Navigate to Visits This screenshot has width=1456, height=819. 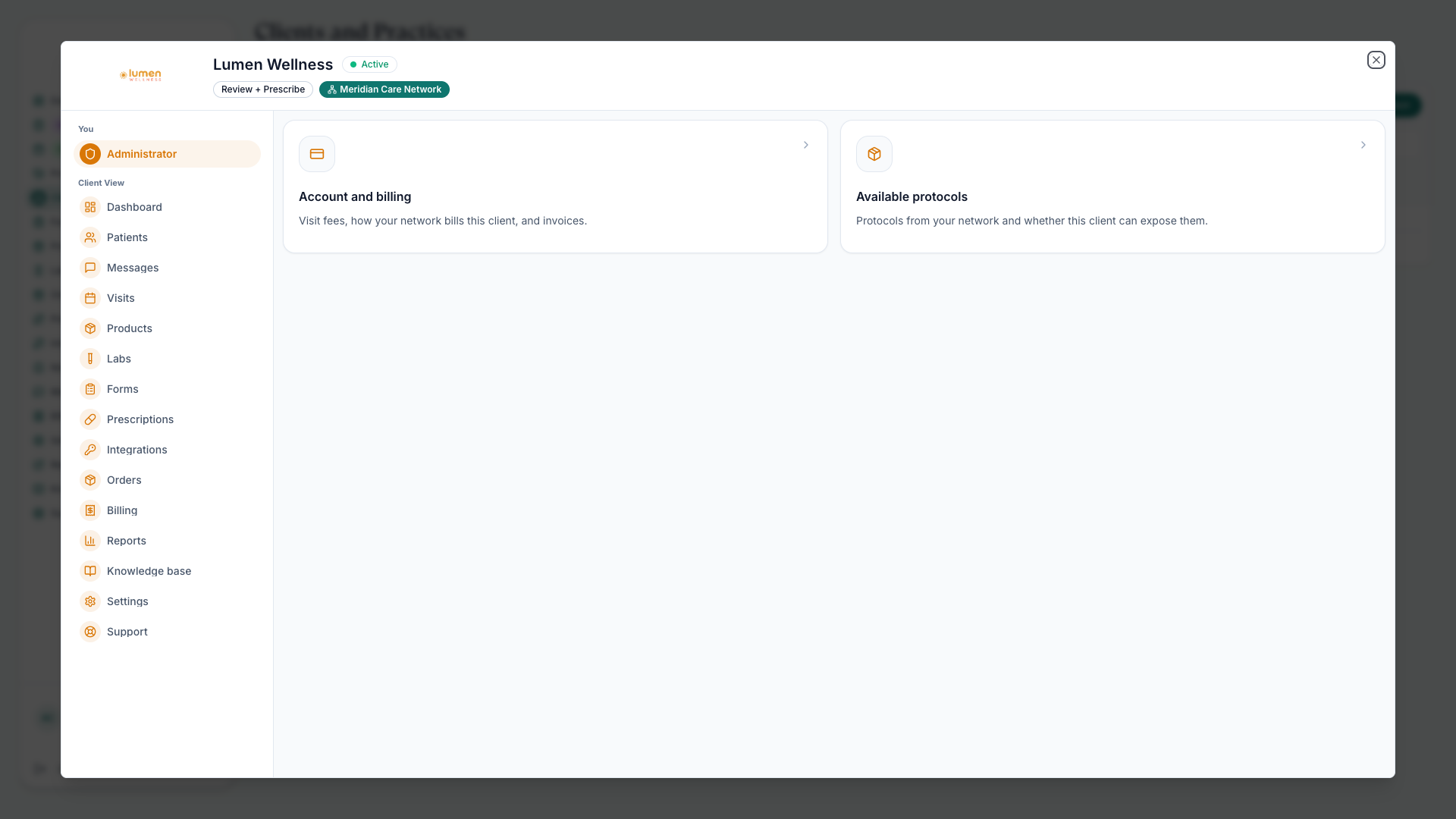[x=168, y=298]
